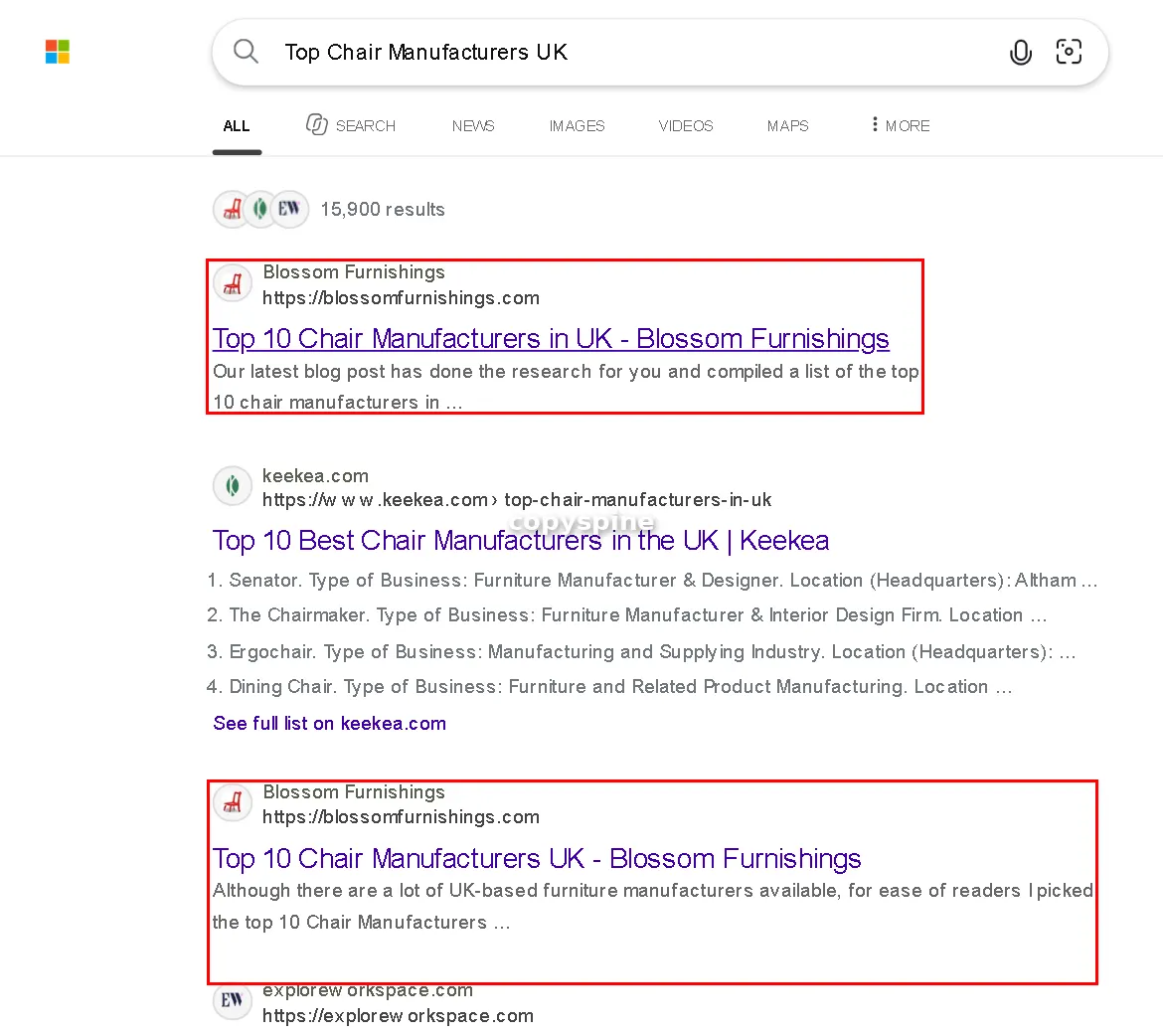
Task: Click the three-dot More icon
Action: [x=875, y=124]
